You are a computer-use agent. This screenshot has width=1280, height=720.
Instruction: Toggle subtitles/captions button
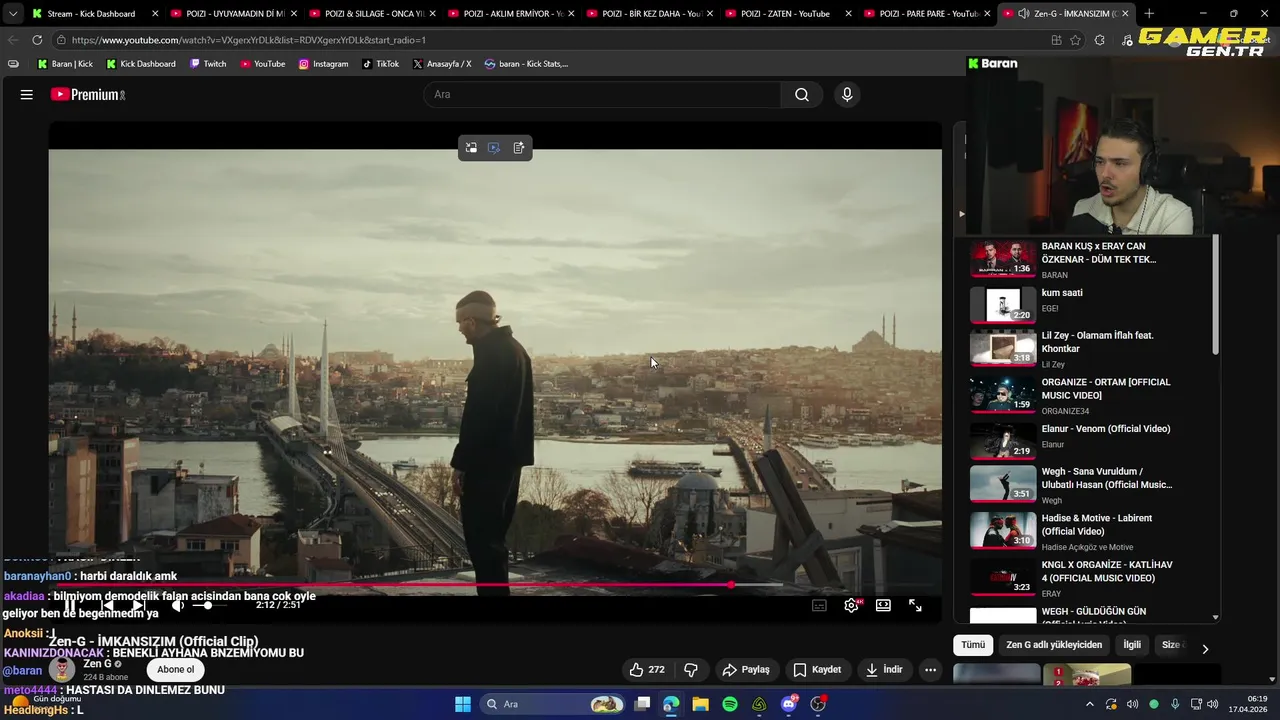tap(819, 605)
